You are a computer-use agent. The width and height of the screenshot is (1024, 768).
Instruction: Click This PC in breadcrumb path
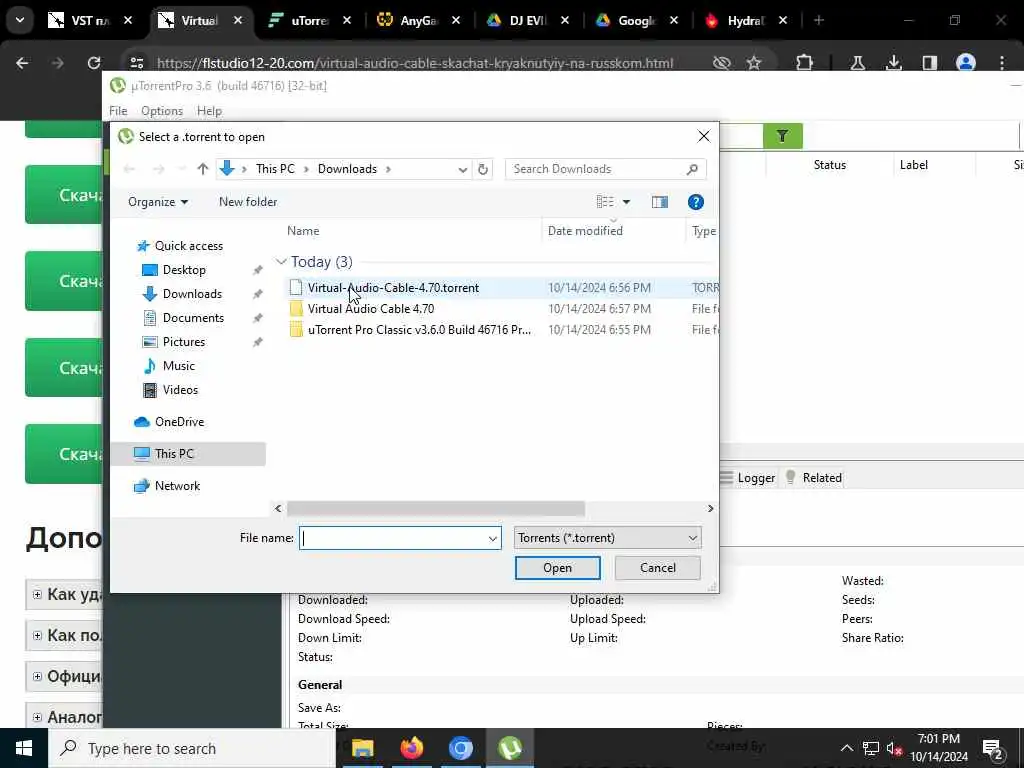click(x=275, y=168)
